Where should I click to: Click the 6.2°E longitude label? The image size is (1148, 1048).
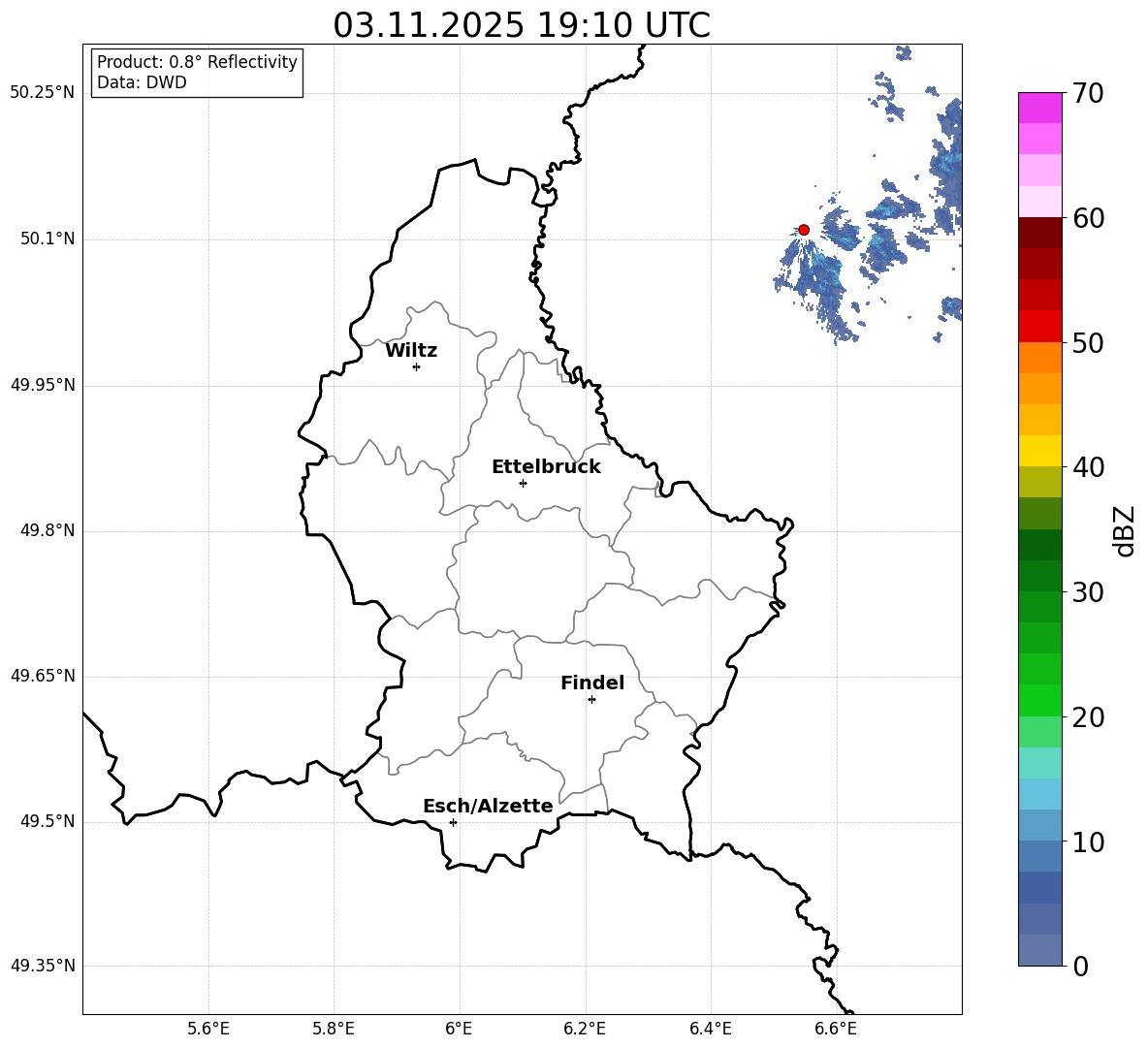click(x=585, y=1029)
